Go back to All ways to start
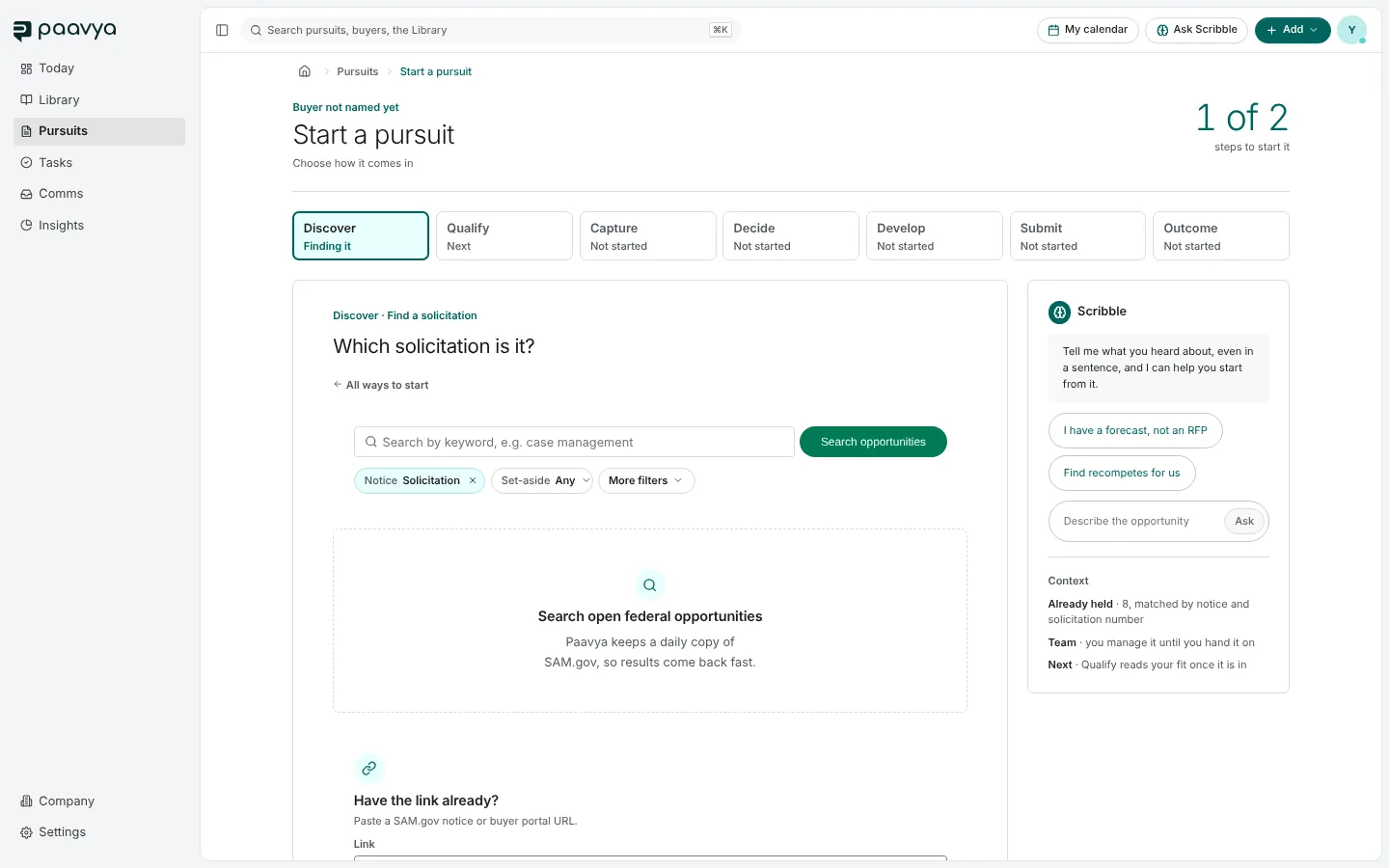Screen dimensions: 1389x868 pyautogui.click(x=381, y=385)
